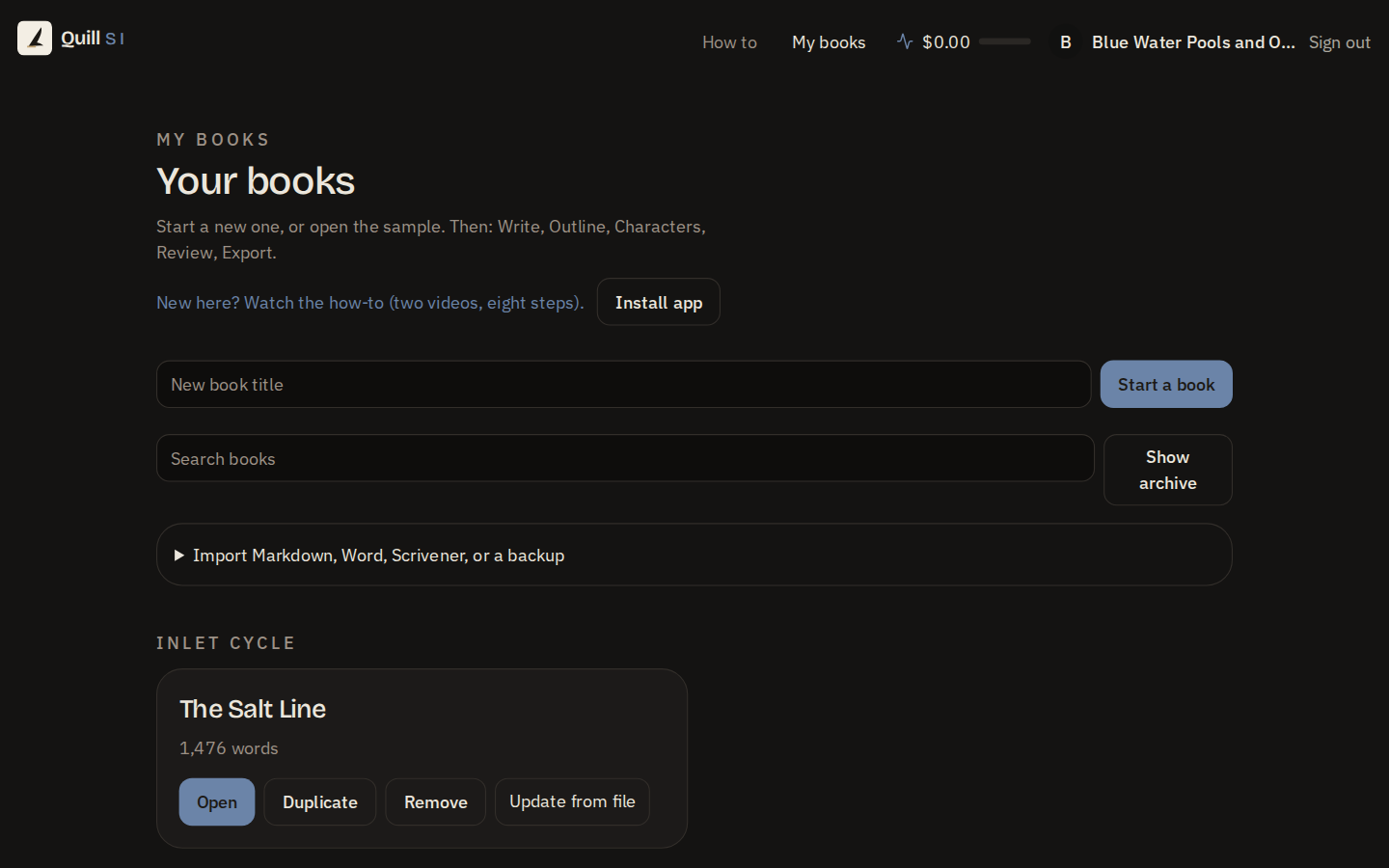
Task: Duplicate The Salt Line book
Action: pyautogui.click(x=320, y=802)
